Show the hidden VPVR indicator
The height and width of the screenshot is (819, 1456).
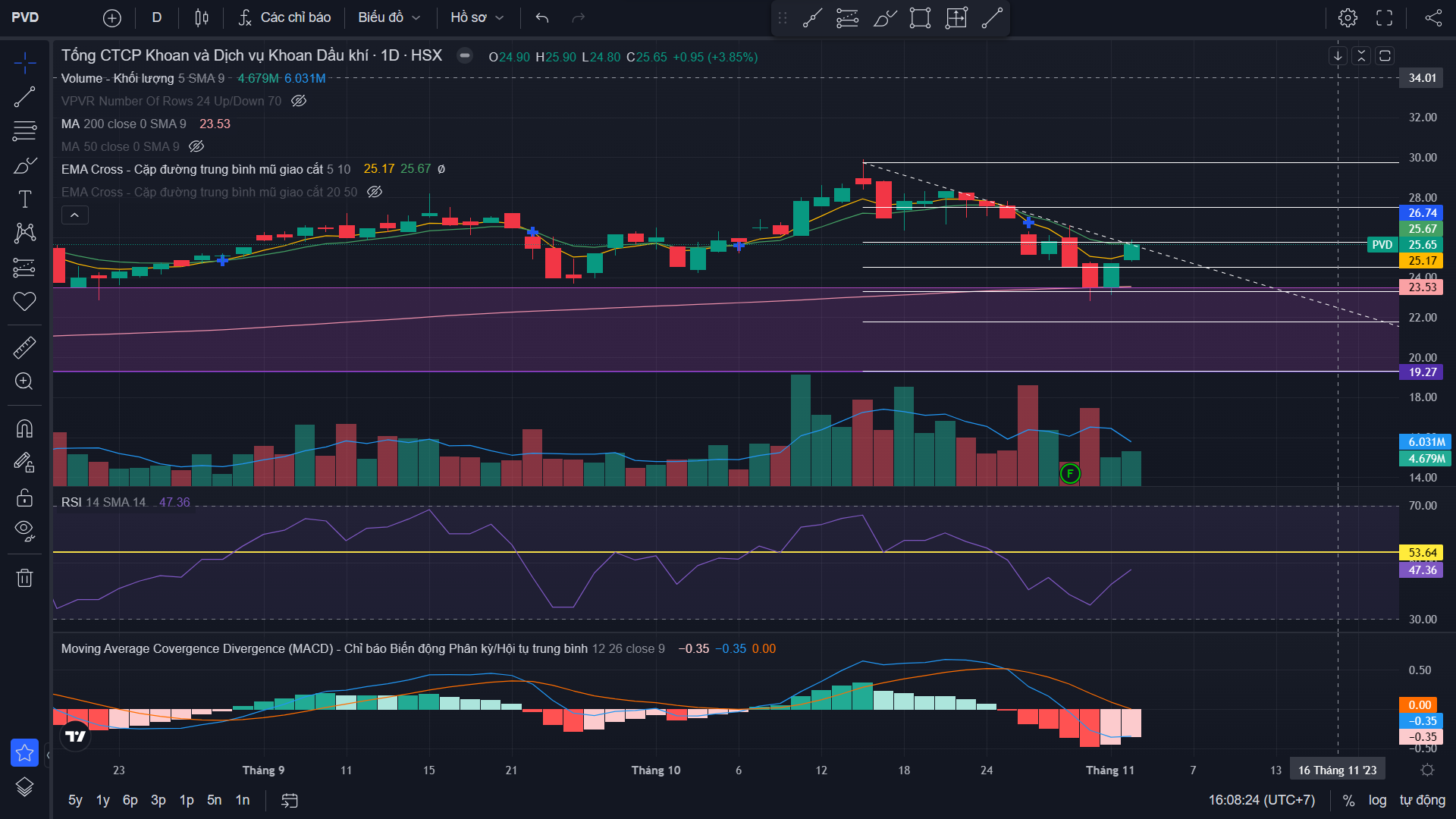coord(299,101)
